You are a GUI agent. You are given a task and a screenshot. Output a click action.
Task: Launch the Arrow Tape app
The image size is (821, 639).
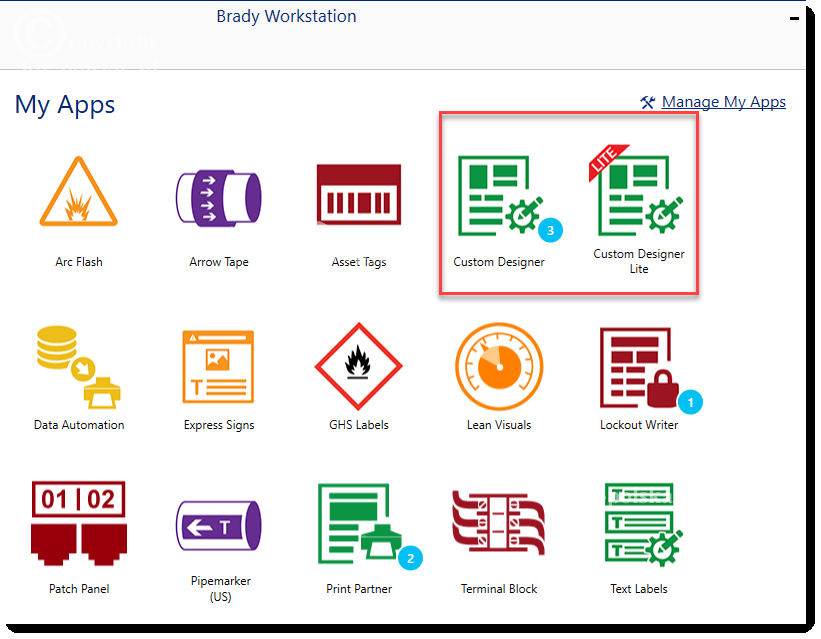point(219,198)
